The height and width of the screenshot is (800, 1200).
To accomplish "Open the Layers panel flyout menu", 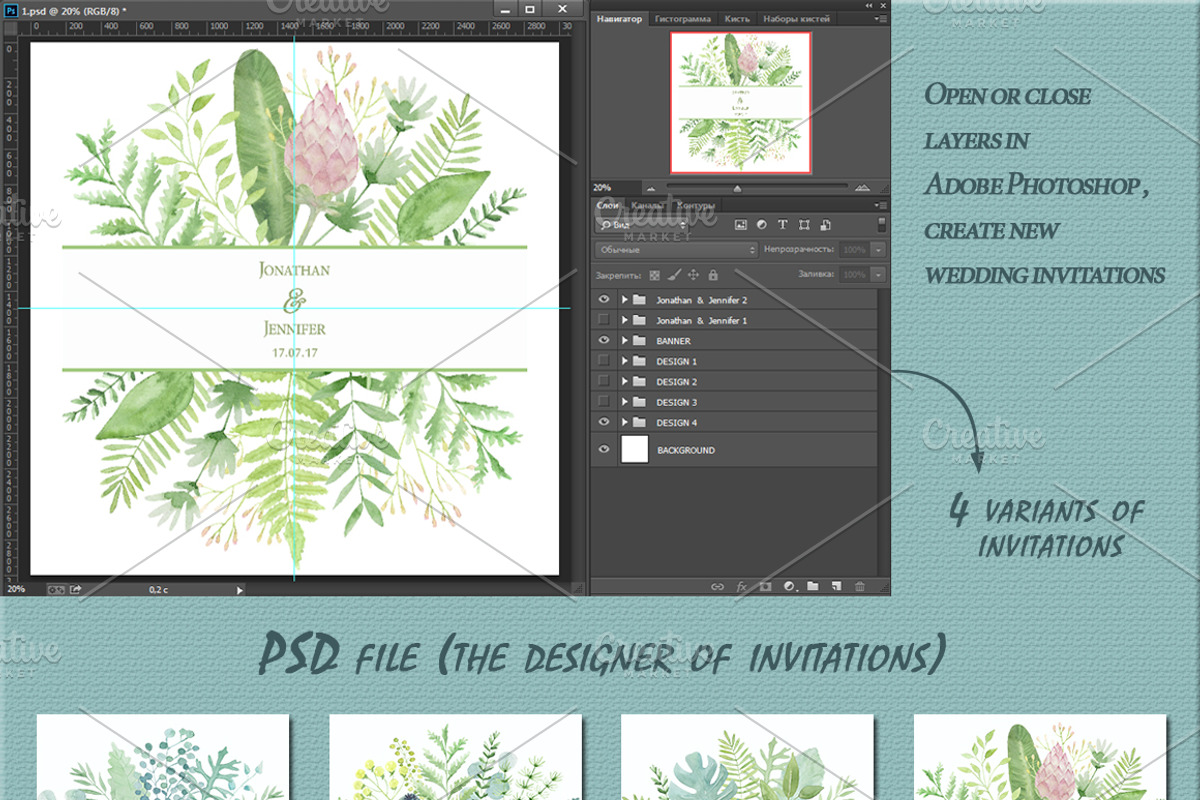I will coord(880,205).
